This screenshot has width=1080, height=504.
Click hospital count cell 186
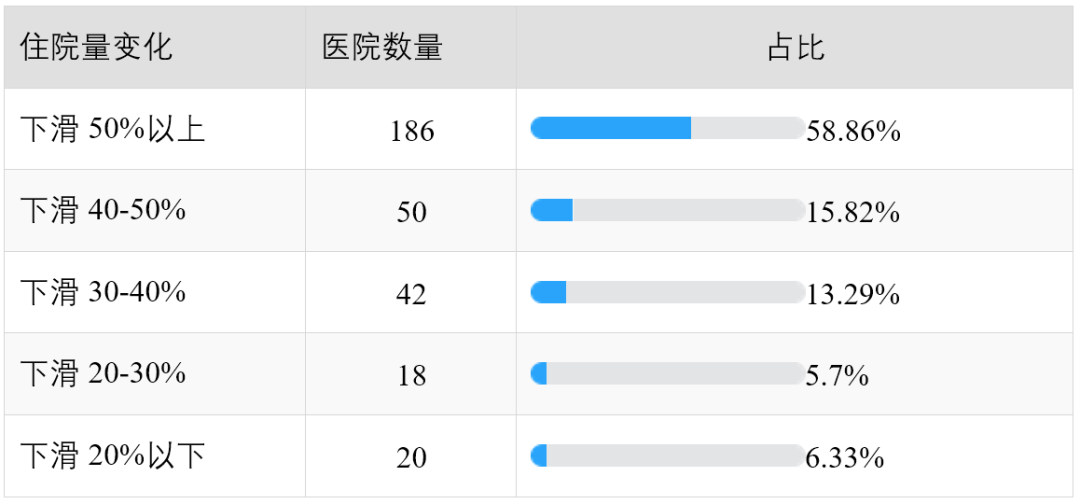(412, 131)
